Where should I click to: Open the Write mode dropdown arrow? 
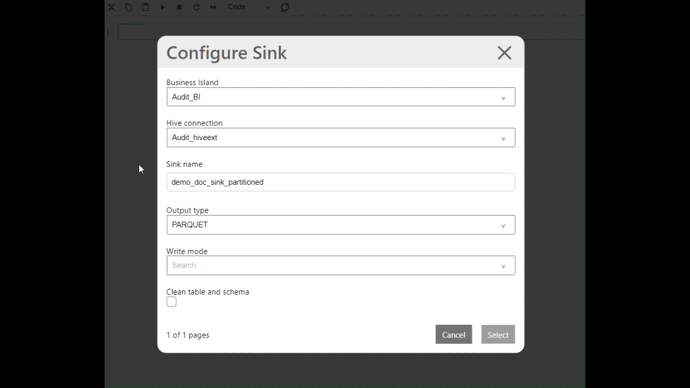pyautogui.click(x=503, y=266)
